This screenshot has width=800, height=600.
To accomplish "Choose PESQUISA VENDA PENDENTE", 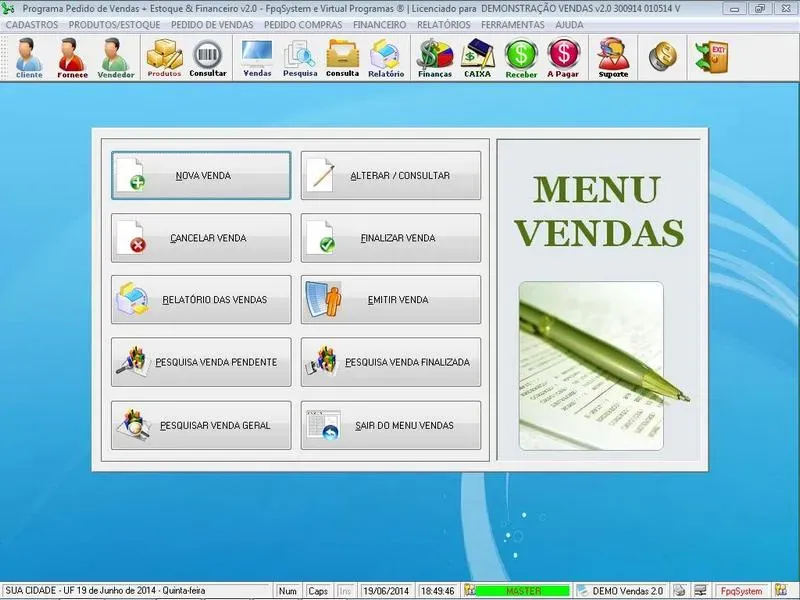I will 201,362.
